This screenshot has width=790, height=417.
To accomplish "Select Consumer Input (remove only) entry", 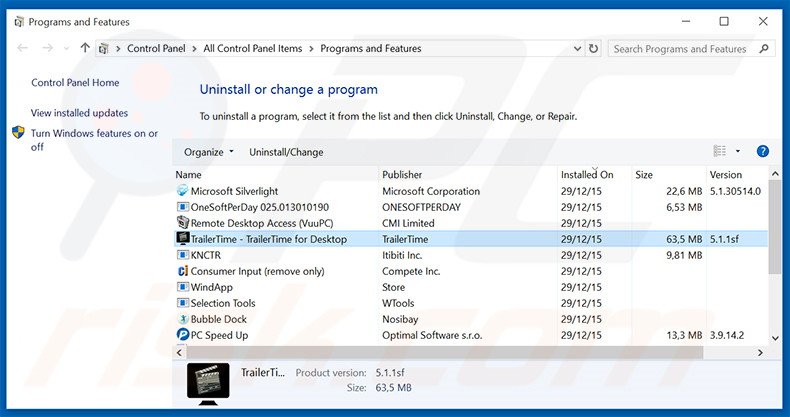I will [257, 271].
